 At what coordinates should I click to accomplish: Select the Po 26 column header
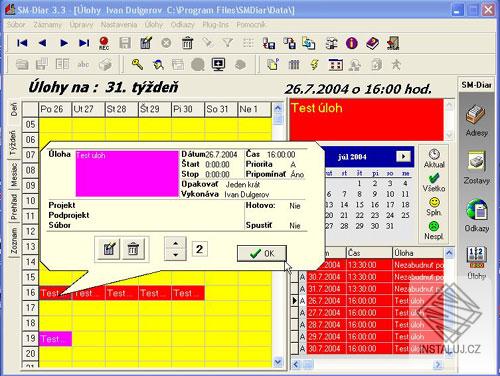(x=55, y=109)
